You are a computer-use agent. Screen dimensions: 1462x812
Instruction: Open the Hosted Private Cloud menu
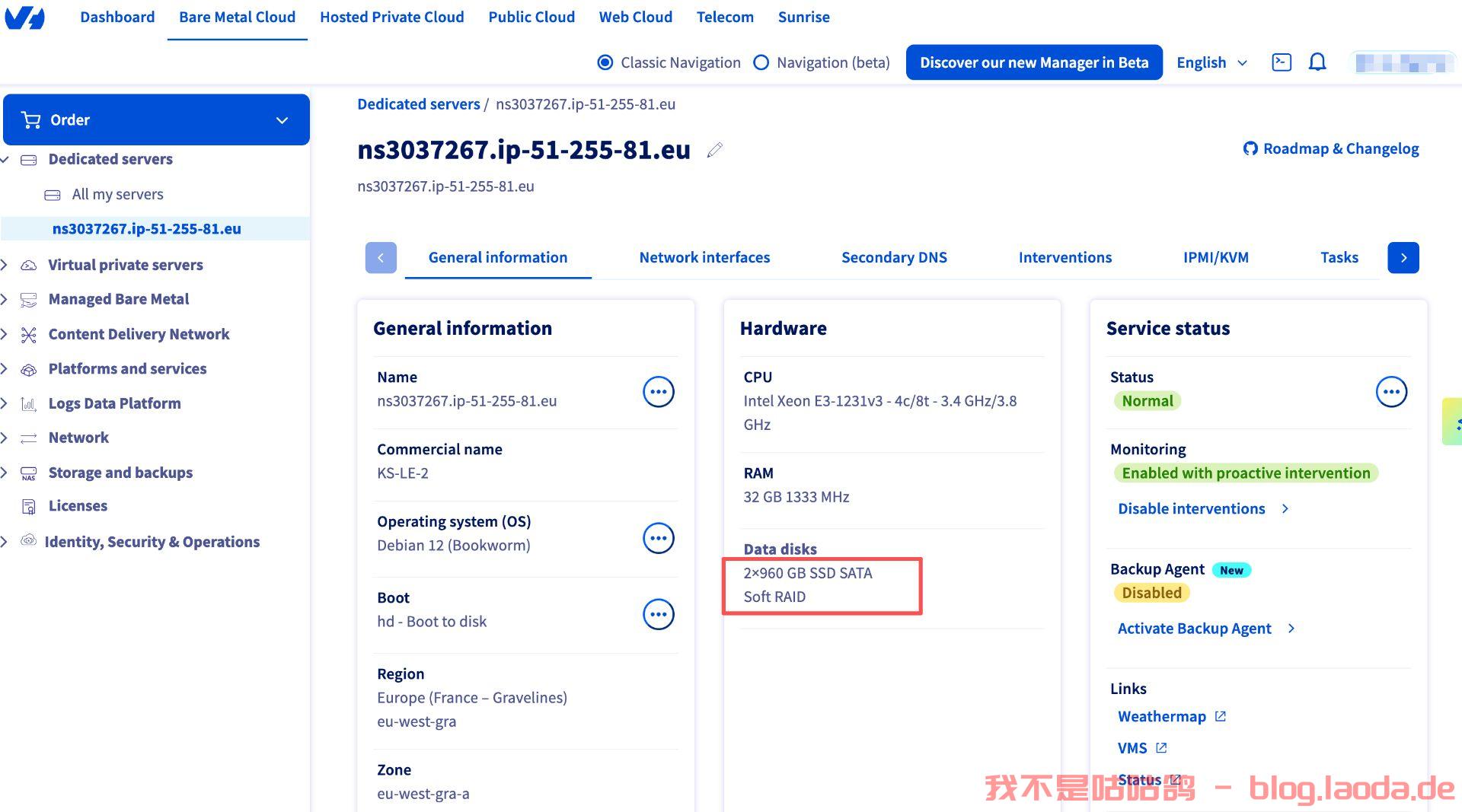391,17
